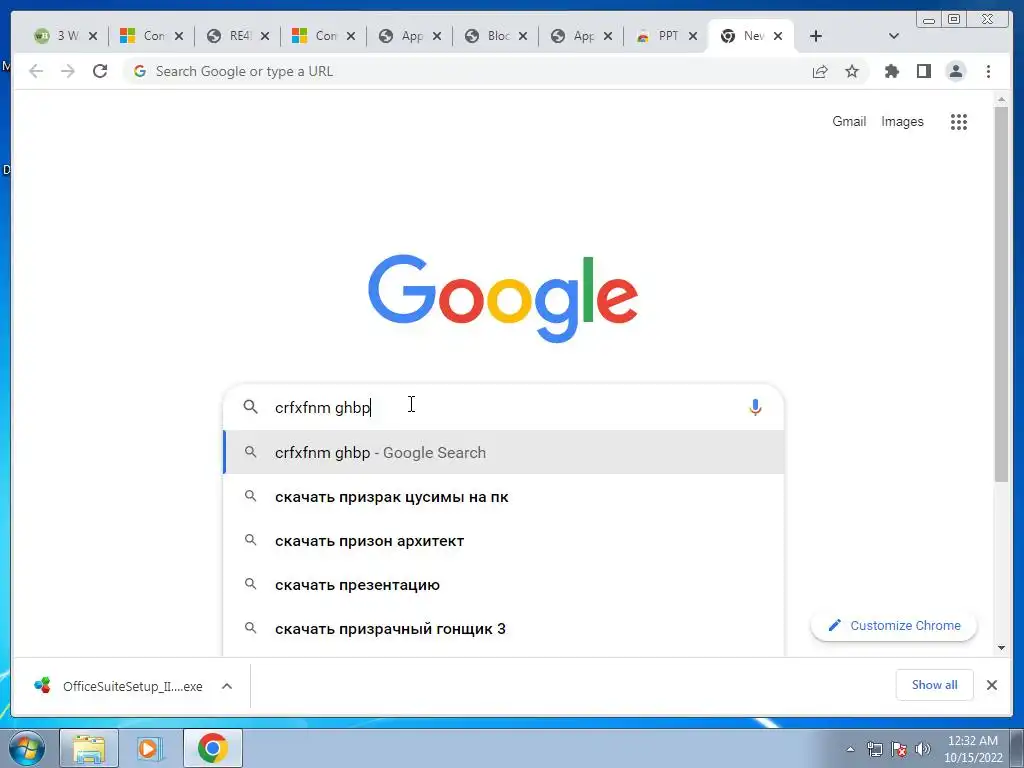Image resolution: width=1024 pixels, height=768 pixels.
Task: Show hidden tray icons arrow
Action: pos(850,749)
